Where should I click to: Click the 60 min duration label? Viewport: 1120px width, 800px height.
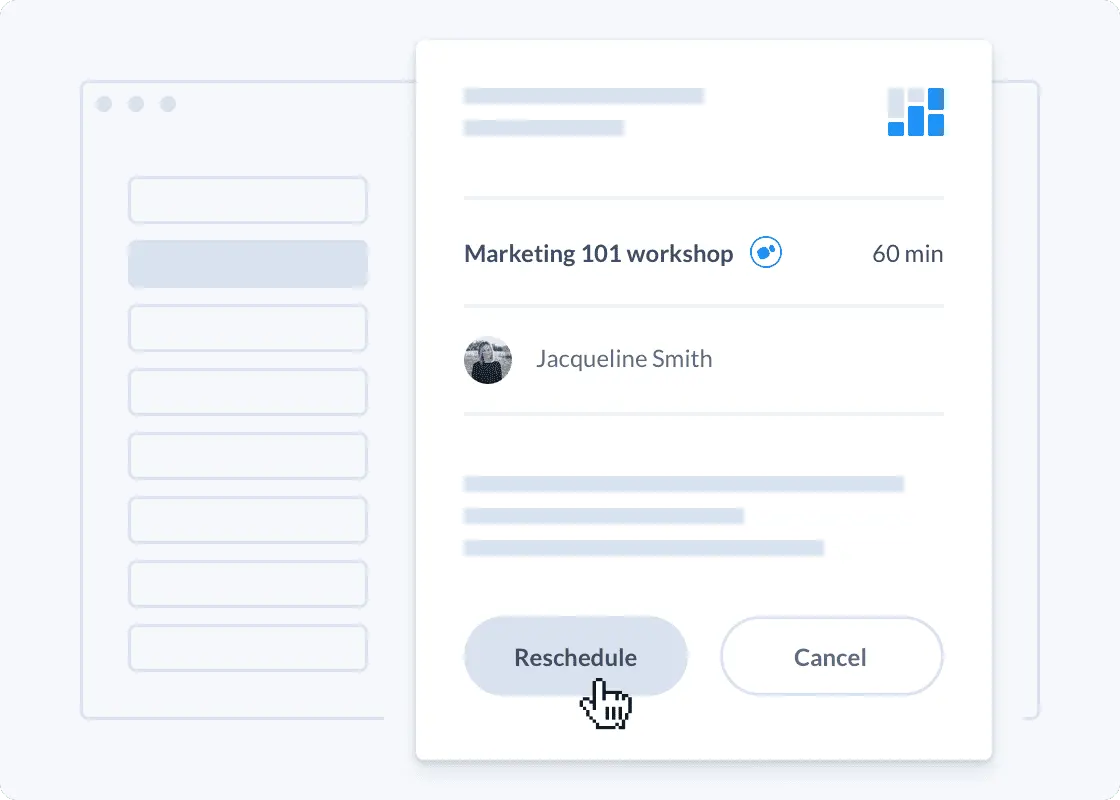907,254
